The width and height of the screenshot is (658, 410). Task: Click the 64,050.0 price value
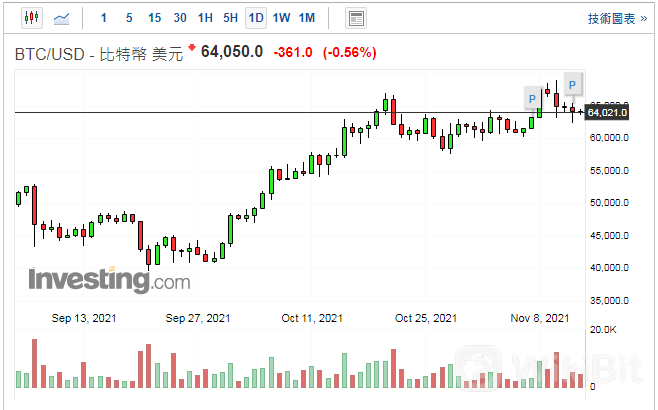click(232, 52)
